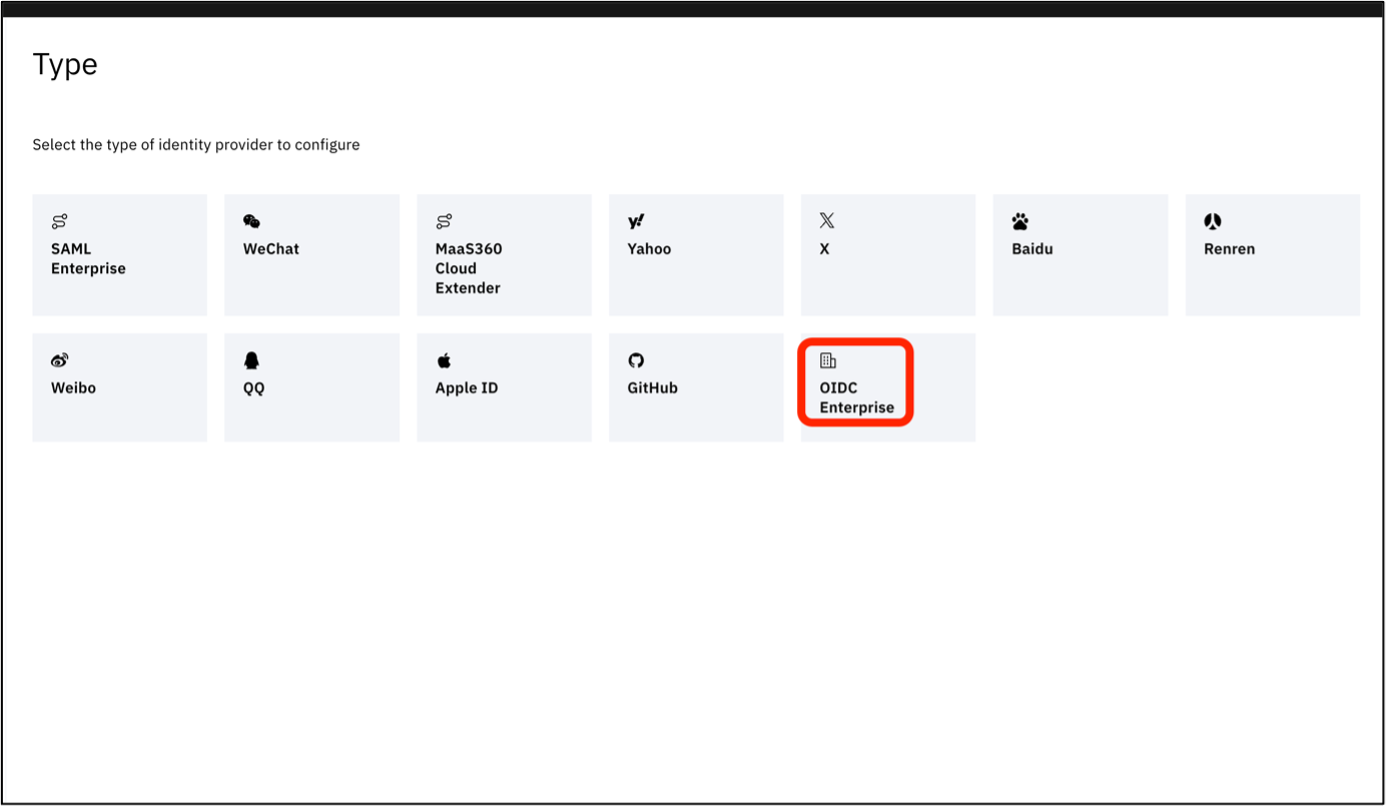Click the MaaS360 Cloud Extender icon
This screenshot has width=1390, height=809.
click(443, 220)
